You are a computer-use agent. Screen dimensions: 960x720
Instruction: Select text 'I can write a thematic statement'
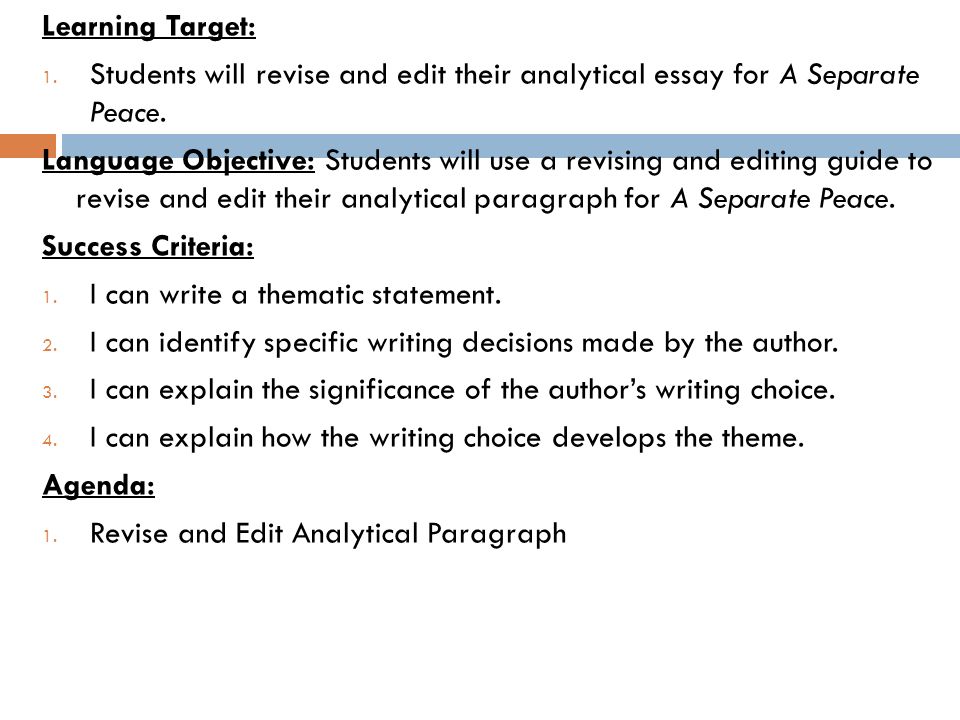pyautogui.click(x=295, y=295)
